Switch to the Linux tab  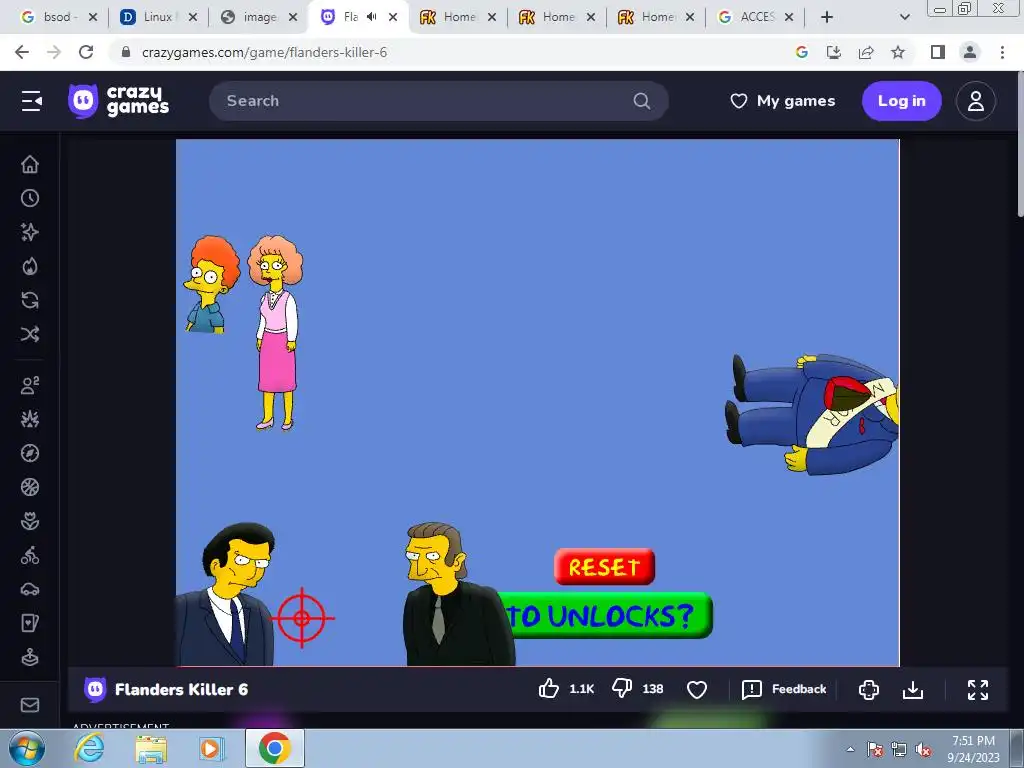coord(157,17)
